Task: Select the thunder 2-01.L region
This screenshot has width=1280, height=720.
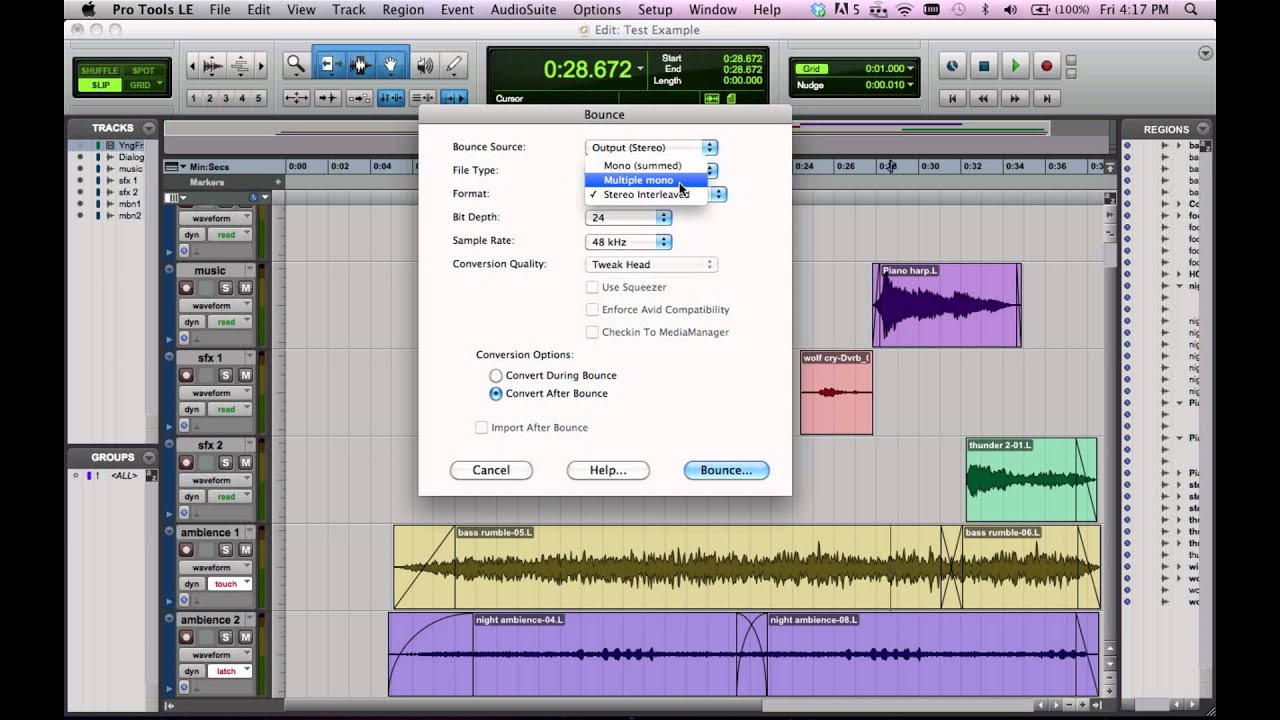Action: (1031, 480)
